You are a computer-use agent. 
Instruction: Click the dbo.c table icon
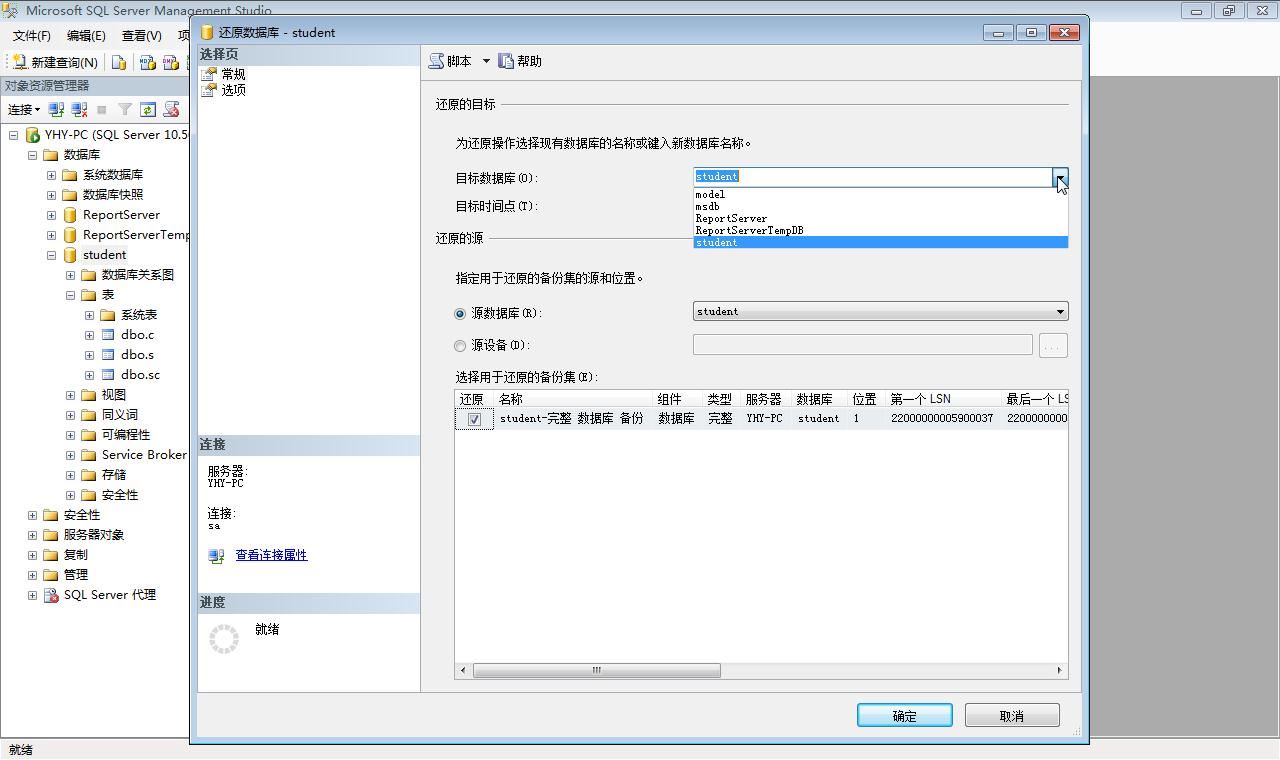(x=108, y=335)
